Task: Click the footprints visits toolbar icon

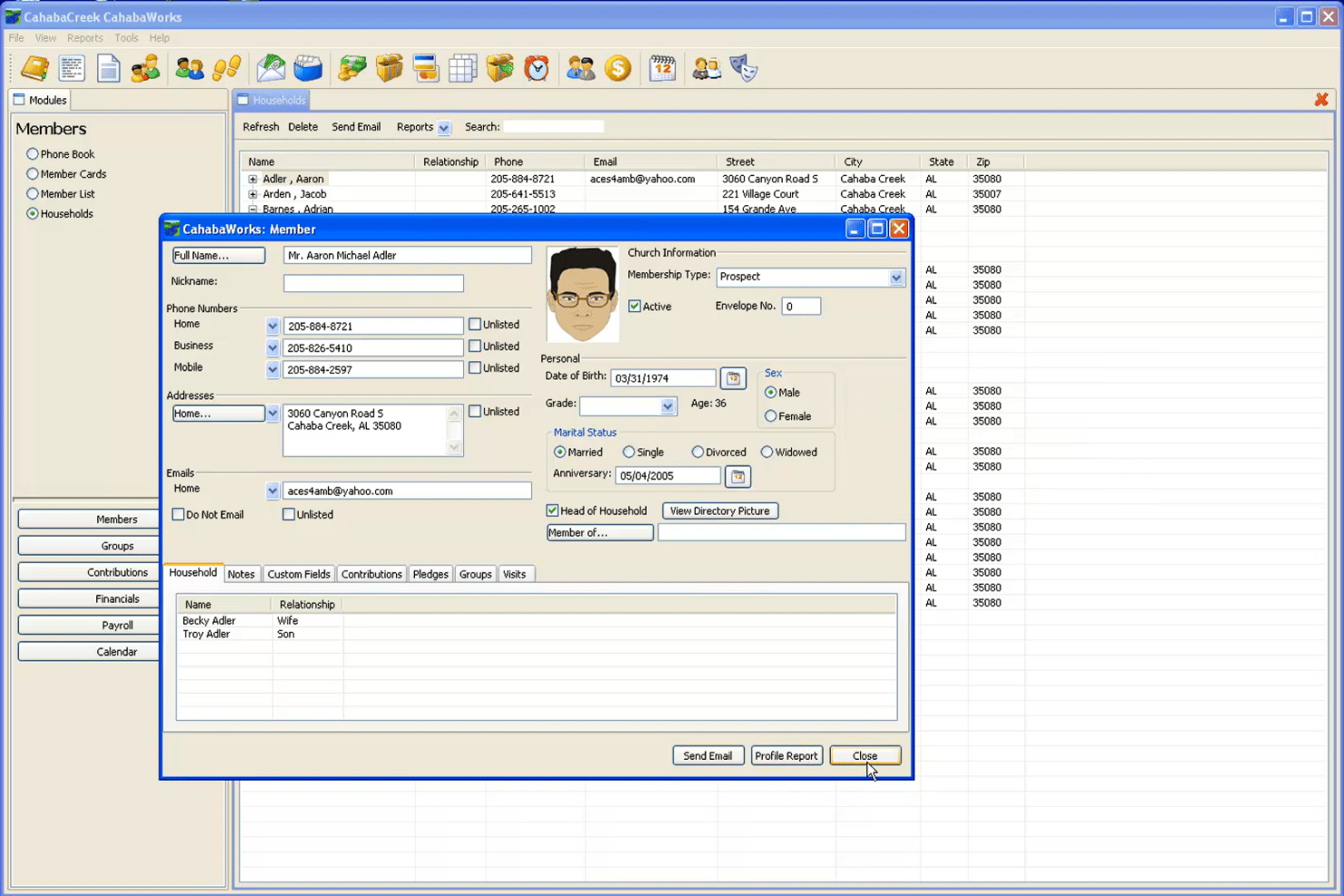Action: [226, 68]
